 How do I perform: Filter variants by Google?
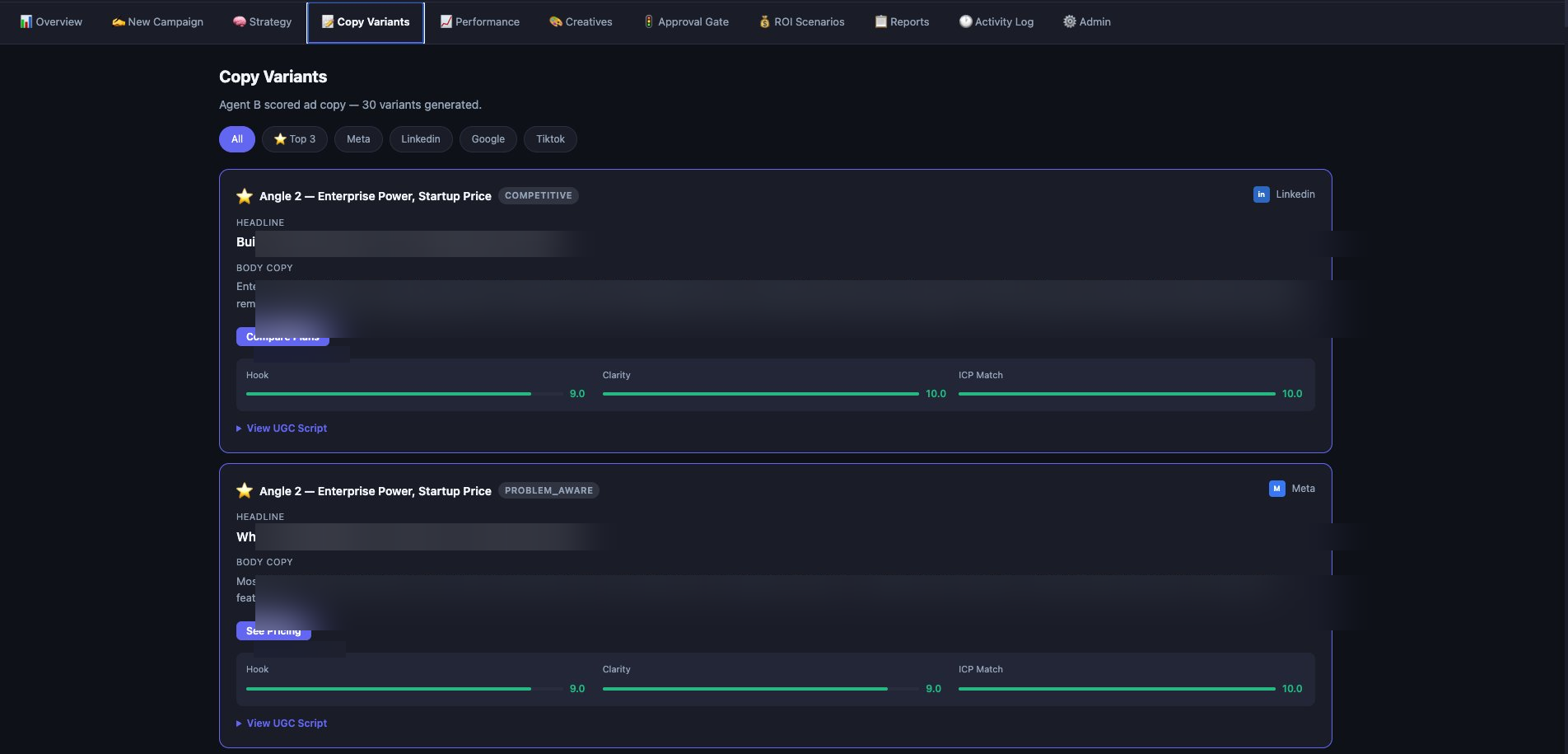tap(488, 139)
